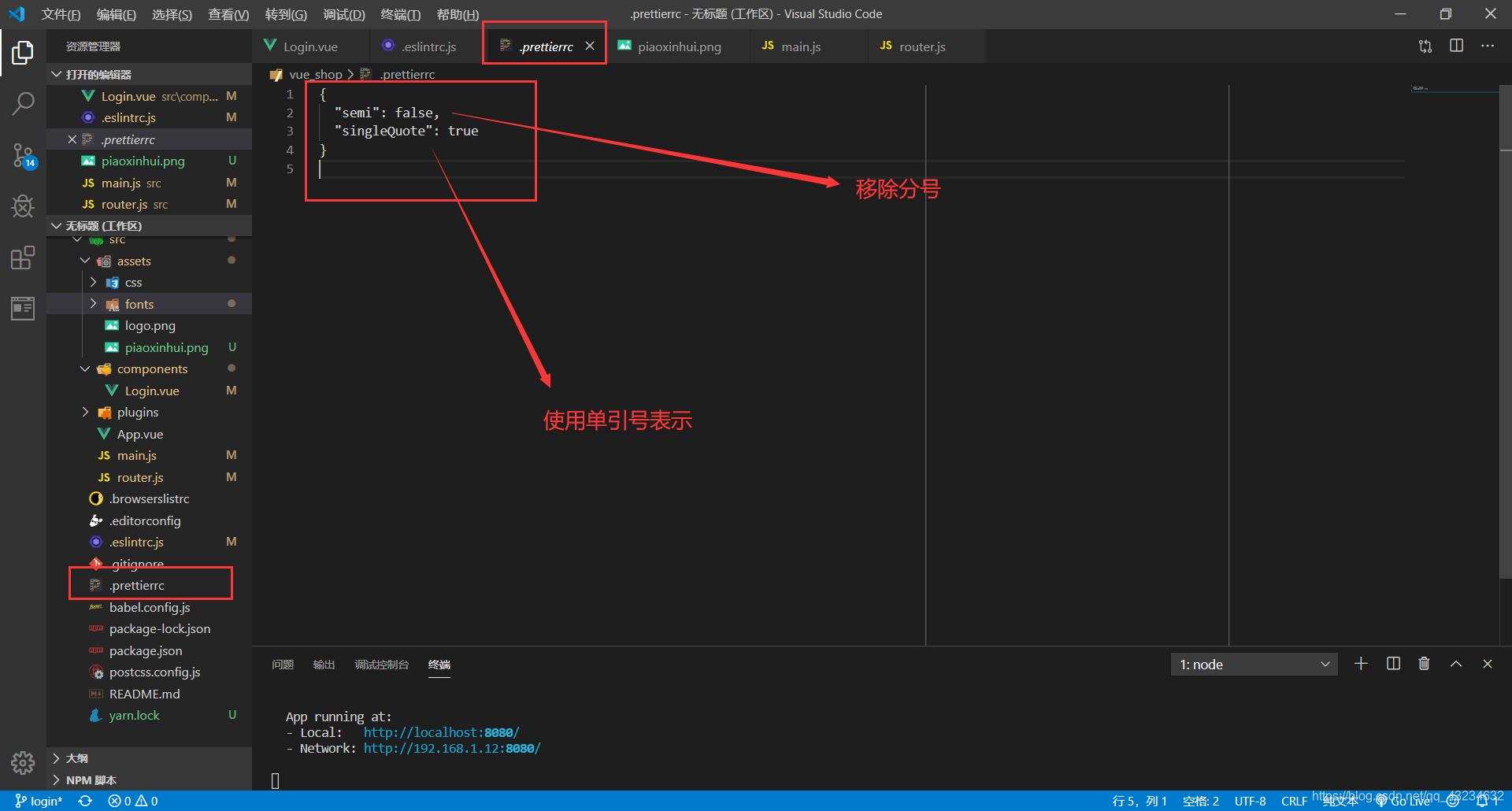Switch to the Login.vue editor tab
This screenshot has width=1512, height=811.
point(310,46)
